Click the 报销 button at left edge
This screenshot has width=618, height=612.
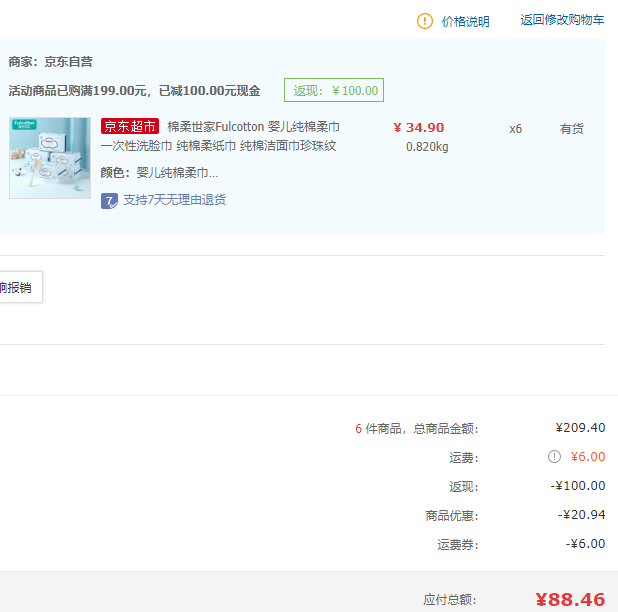coord(20,287)
